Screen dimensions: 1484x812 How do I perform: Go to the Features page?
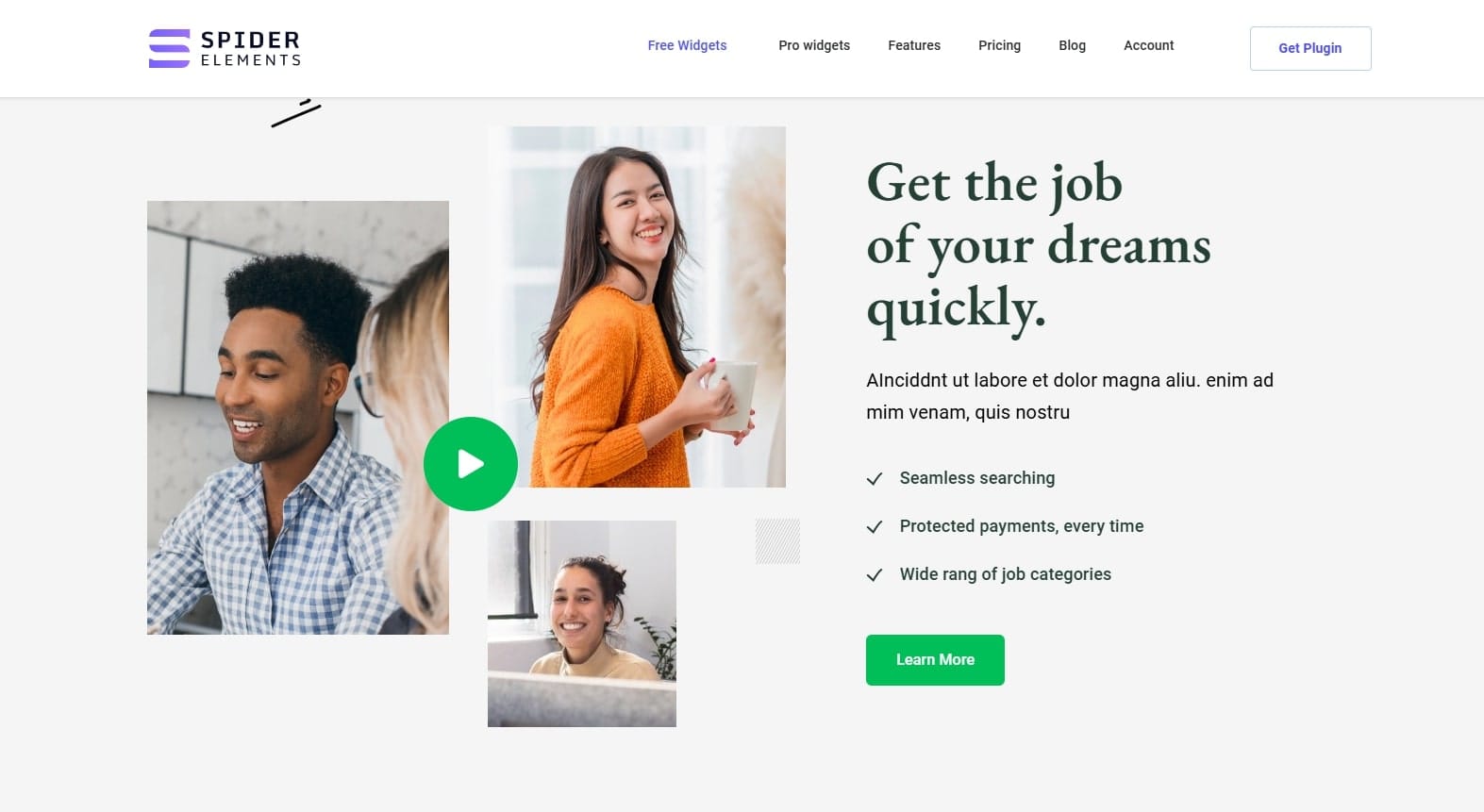[914, 45]
